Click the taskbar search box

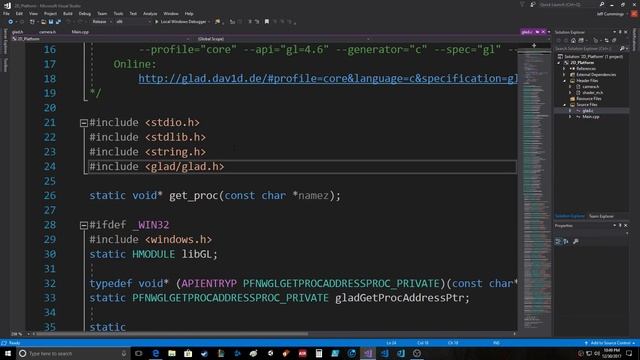click(x=73, y=353)
